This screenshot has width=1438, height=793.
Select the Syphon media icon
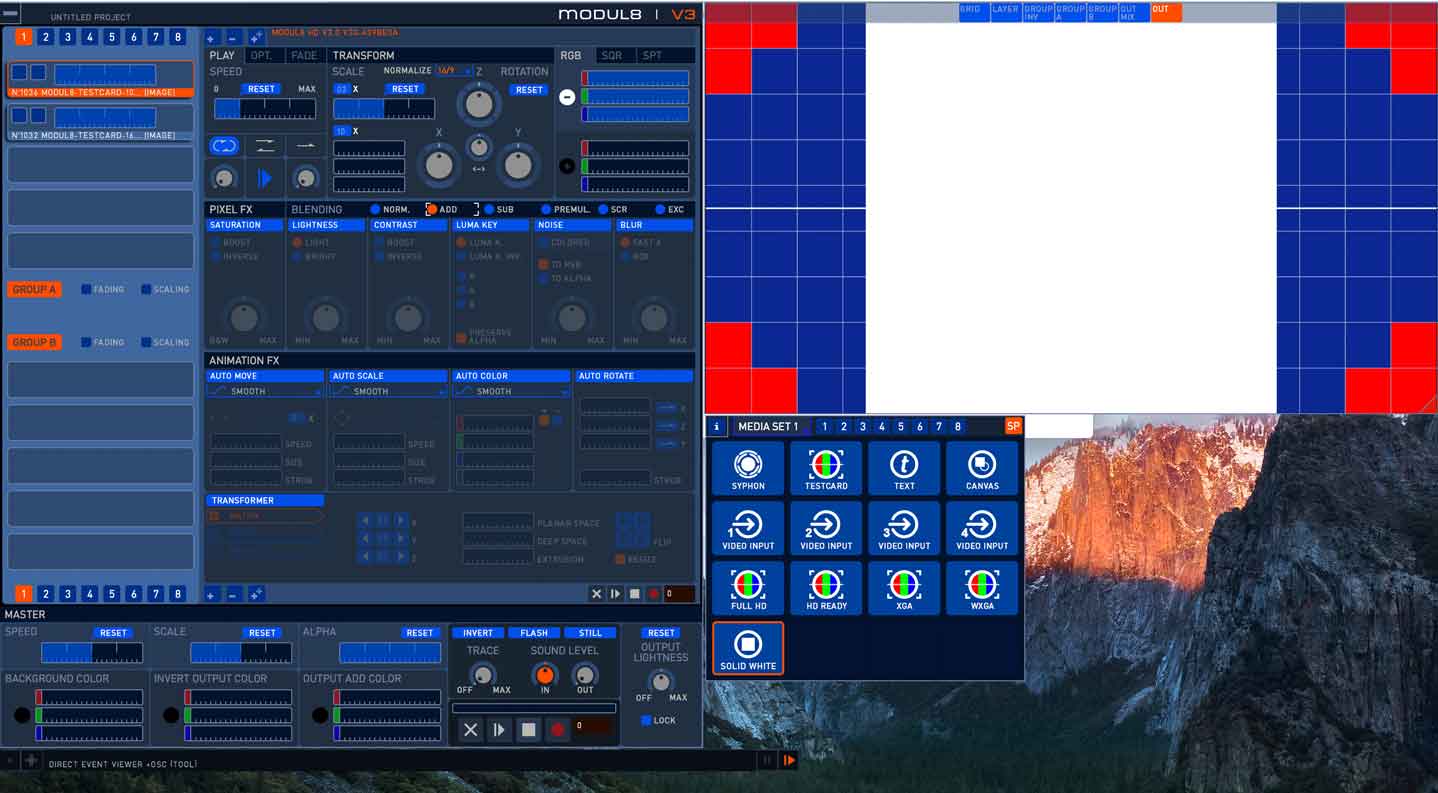[747, 468]
